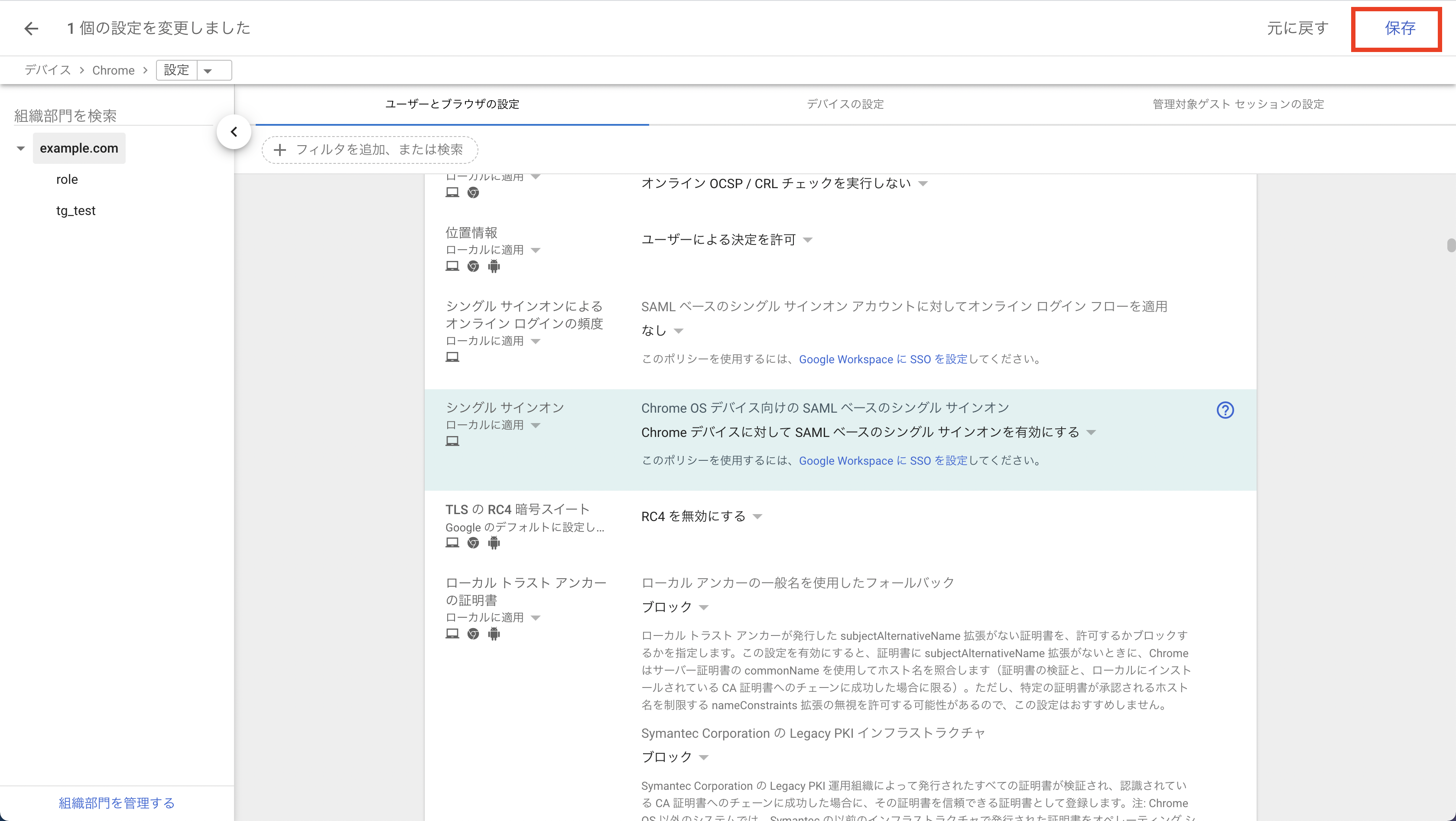The image size is (1456, 821).
Task: Collapse the organization sidebar with chevron button
Action: 234,132
